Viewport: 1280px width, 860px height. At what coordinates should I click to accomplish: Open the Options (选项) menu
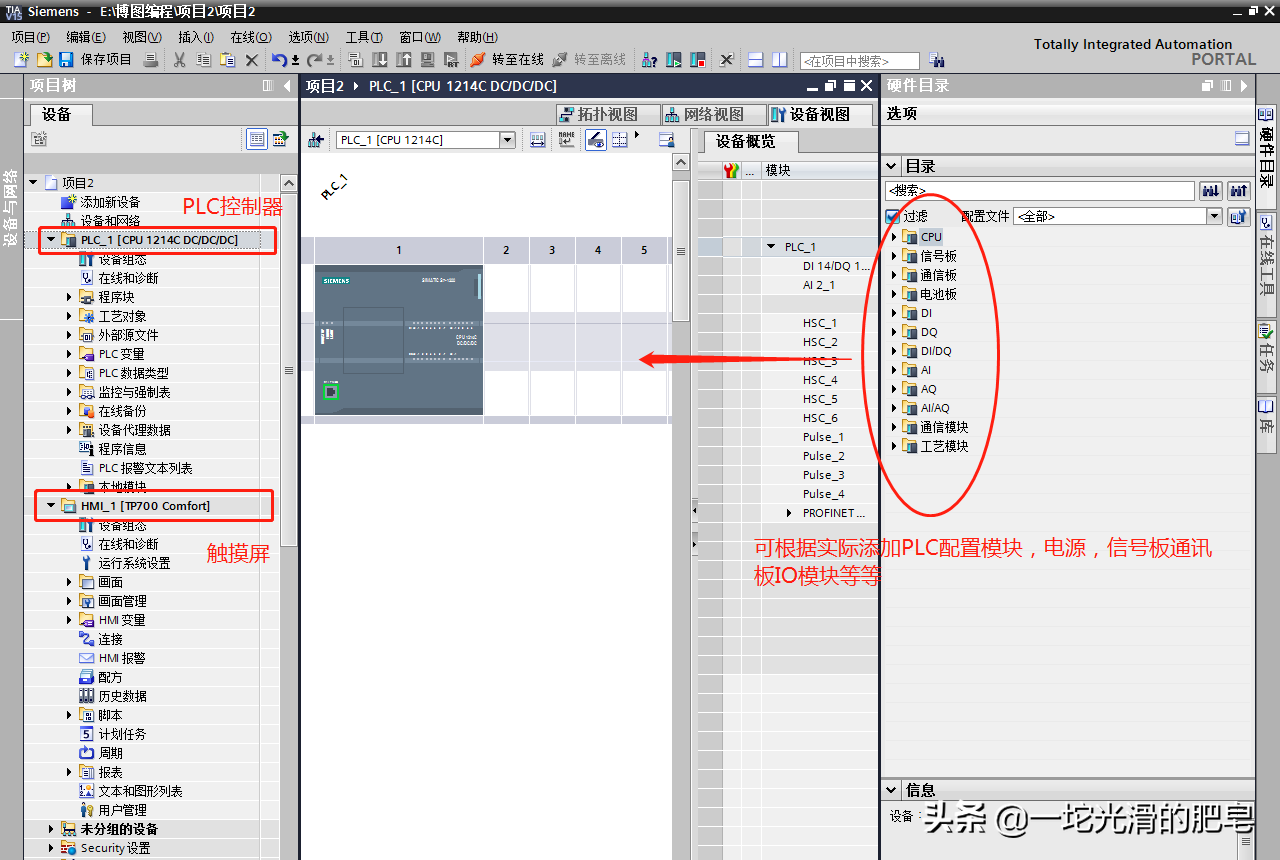pyautogui.click(x=307, y=37)
